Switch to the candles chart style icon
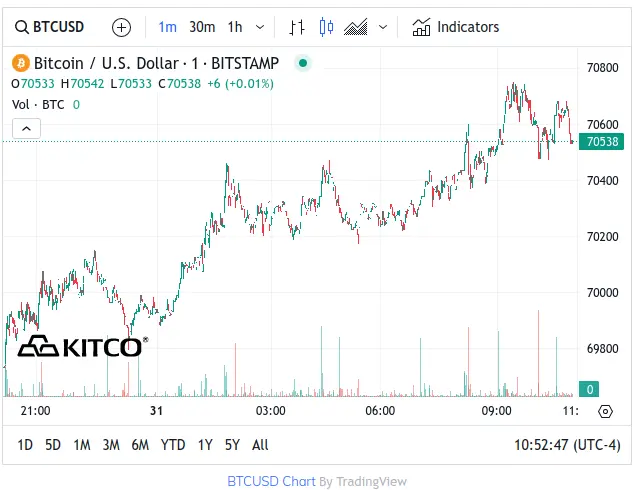This screenshot has width=639, height=490. 326,27
